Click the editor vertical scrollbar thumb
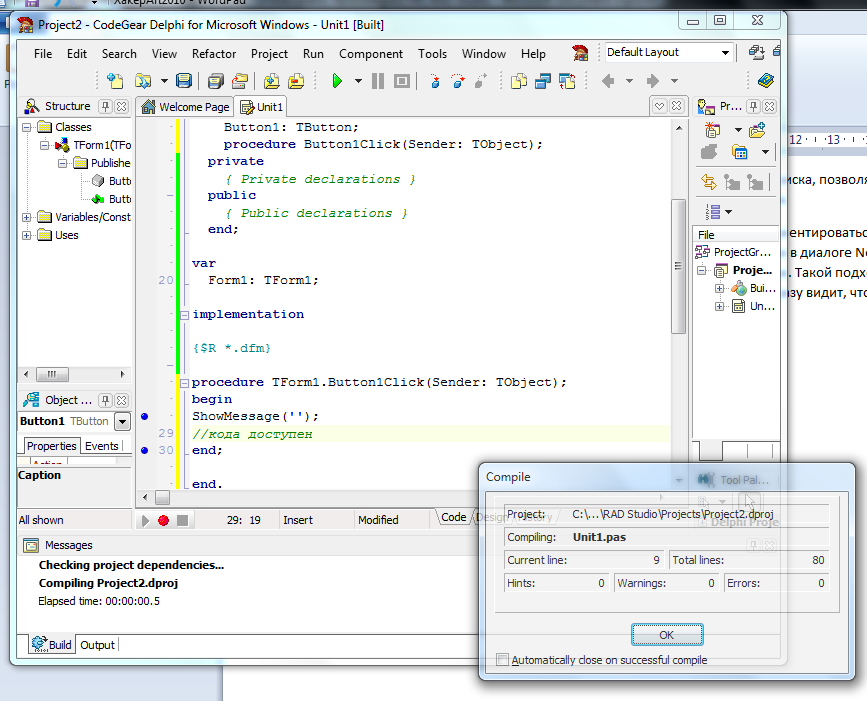Viewport: 867px width, 701px height. 678,266
